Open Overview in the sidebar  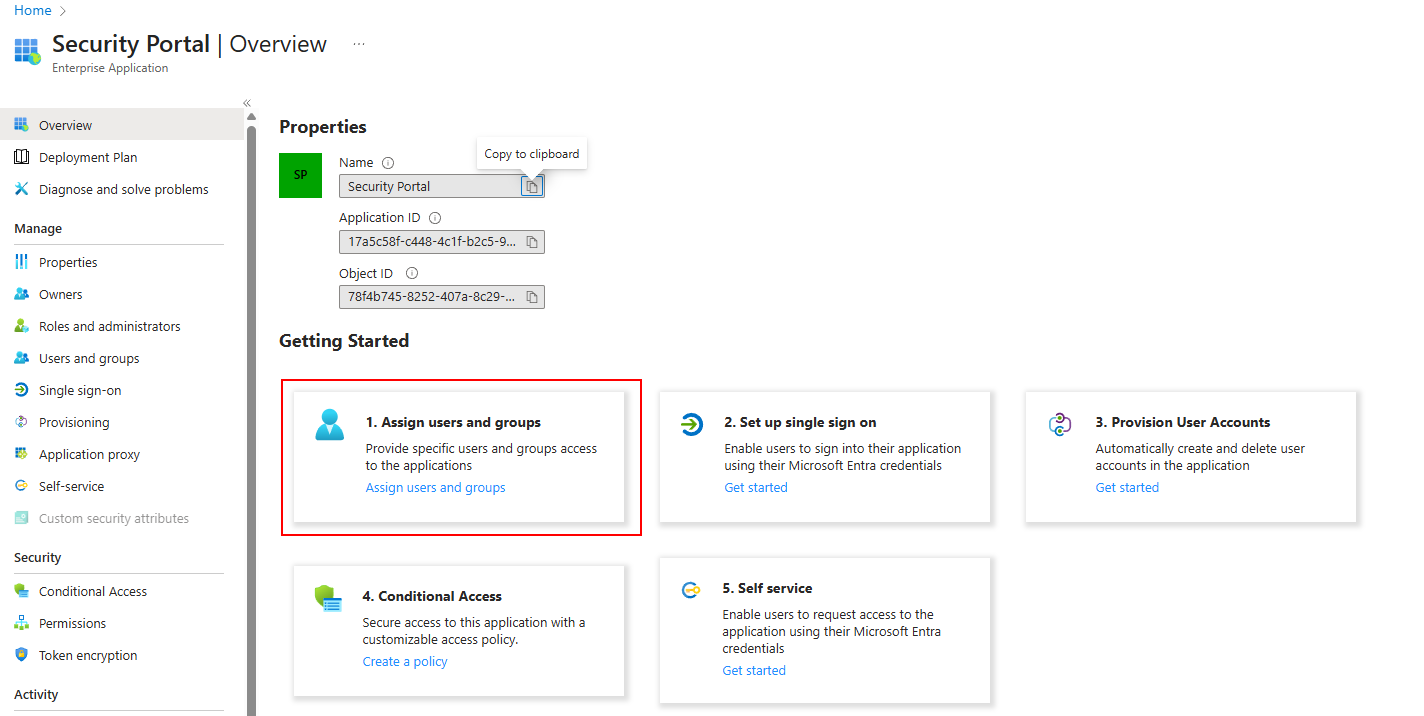pos(122,125)
